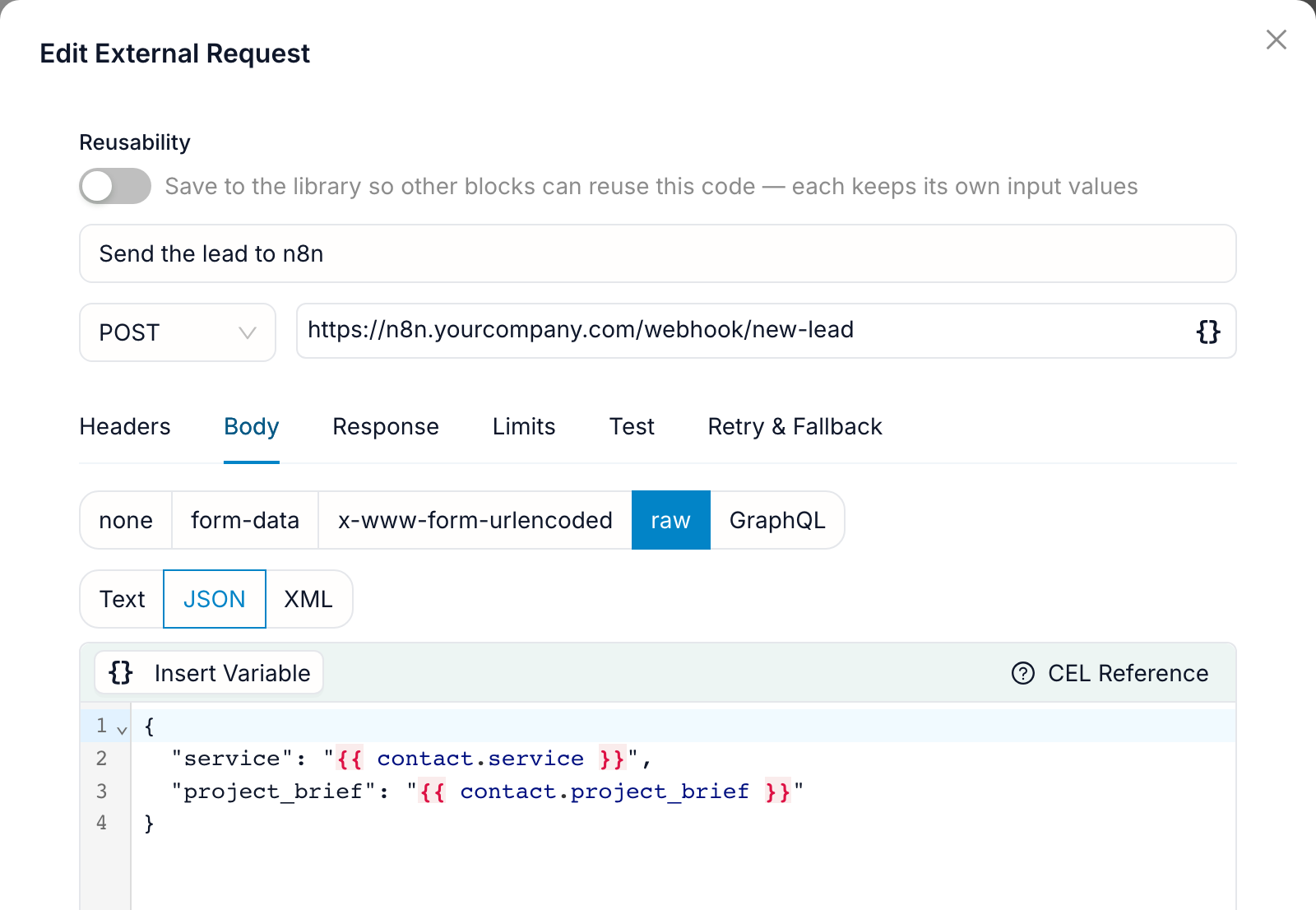
Task: Go to the Limits tab
Action: coord(524,426)
